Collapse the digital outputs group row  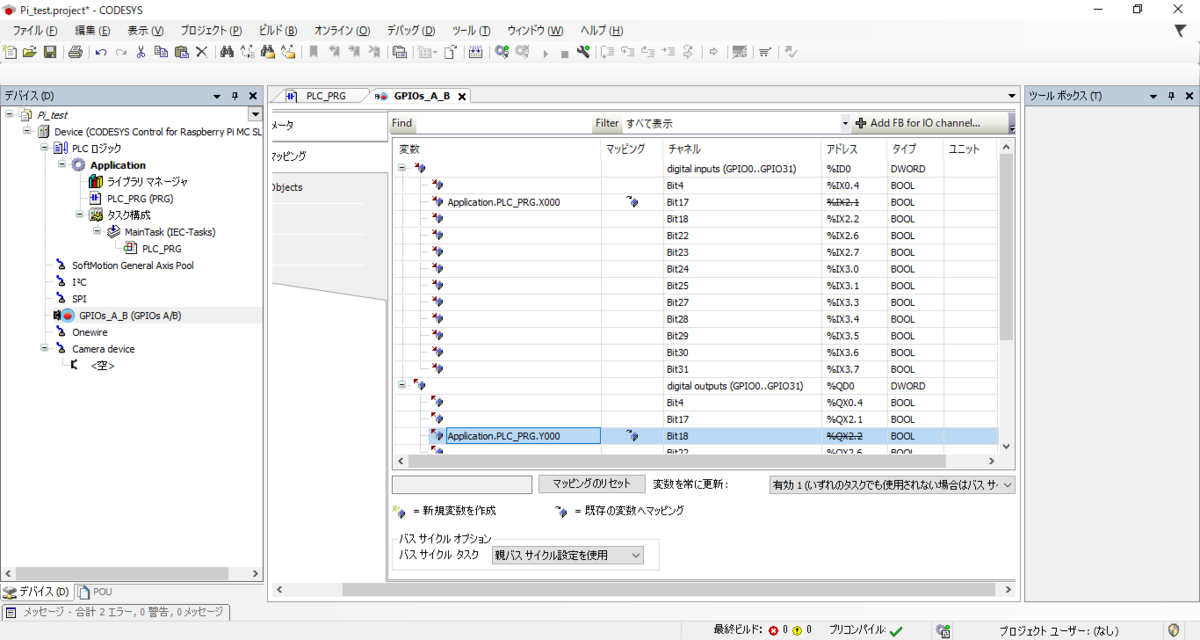click(402, 385)
